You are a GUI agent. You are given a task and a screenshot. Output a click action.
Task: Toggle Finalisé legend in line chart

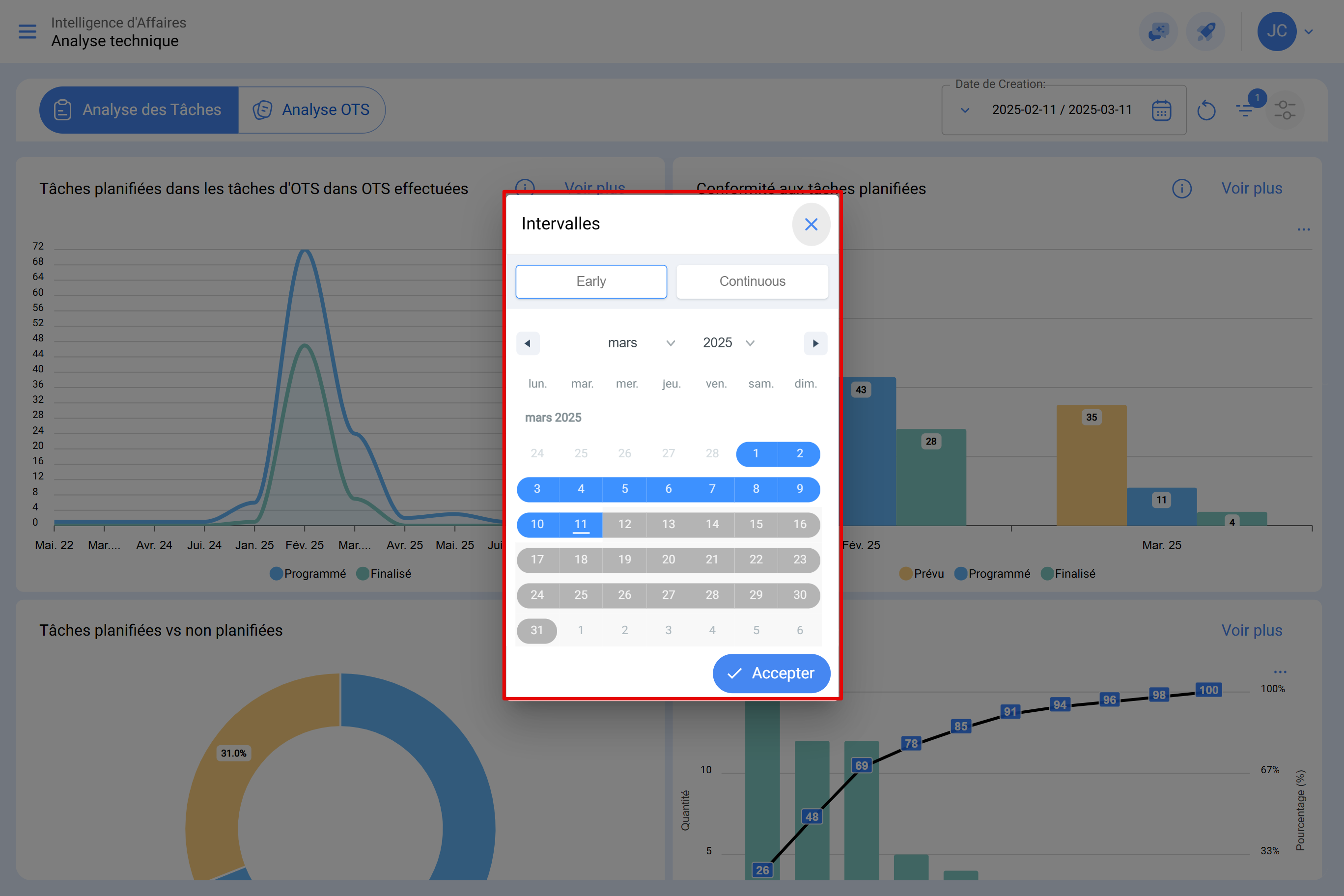point(384,574)
